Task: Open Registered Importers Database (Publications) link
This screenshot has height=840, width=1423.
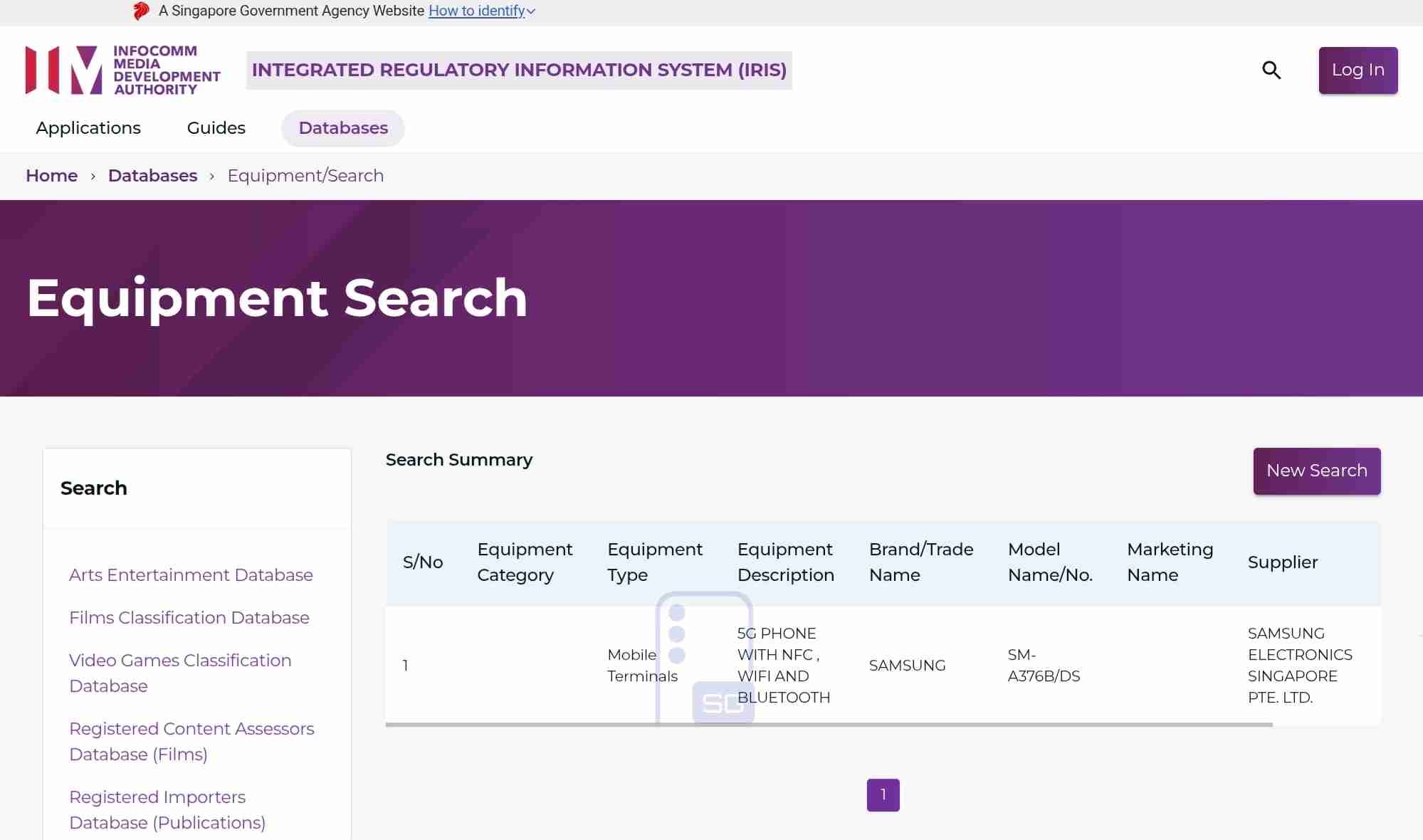Action: pos(167,809)
